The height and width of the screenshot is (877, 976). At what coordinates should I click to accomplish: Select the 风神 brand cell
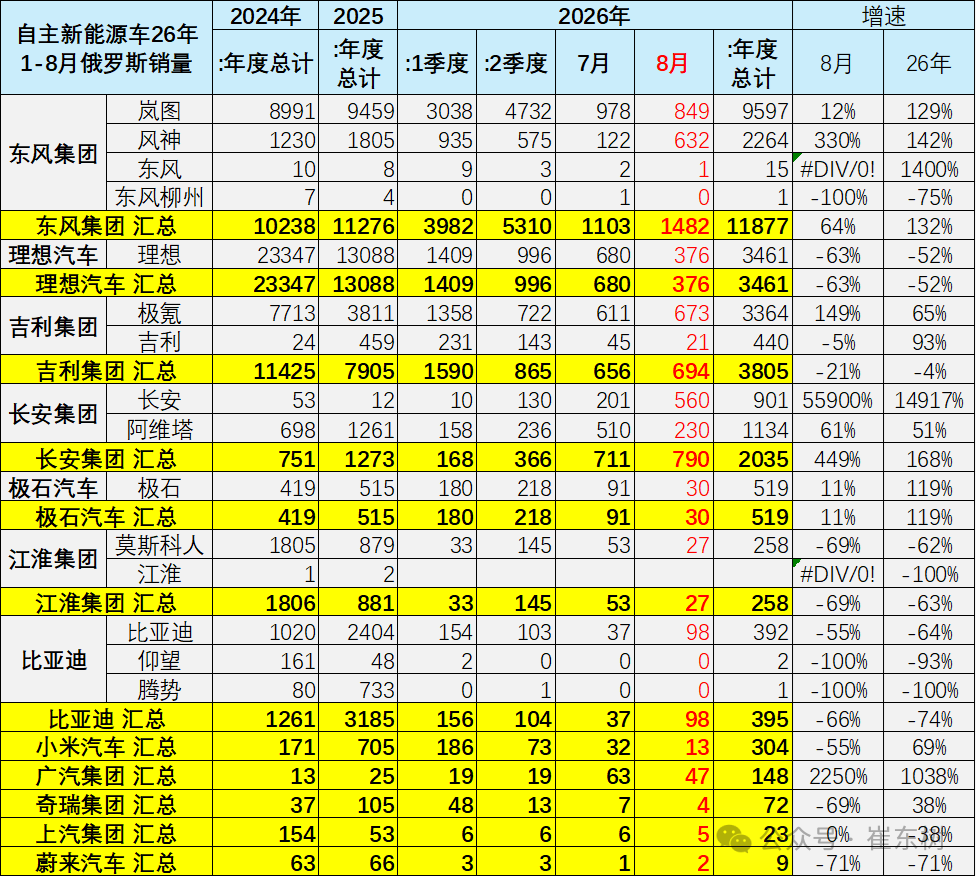[159, 139]
